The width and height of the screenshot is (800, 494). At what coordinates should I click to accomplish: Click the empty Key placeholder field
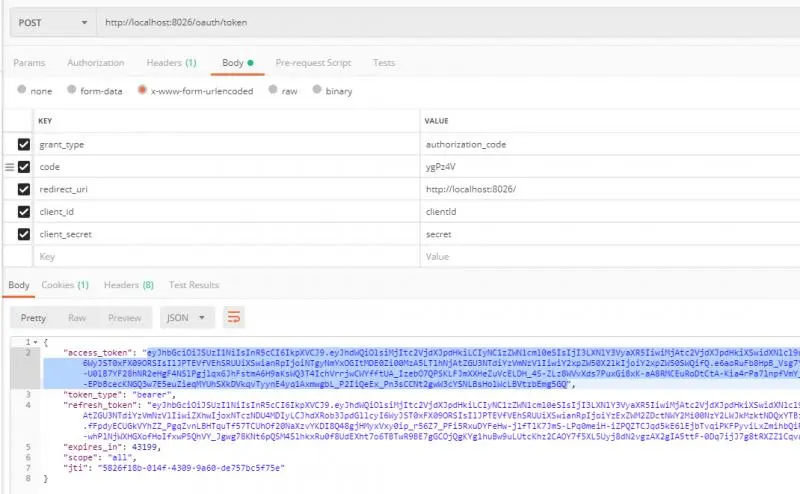[x=227, y=257]
